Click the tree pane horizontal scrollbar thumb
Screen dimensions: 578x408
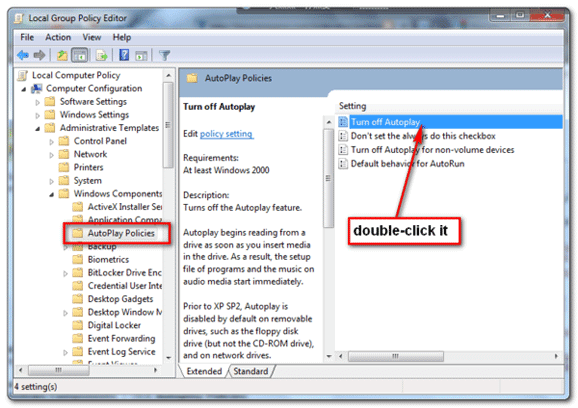(59, 370)
